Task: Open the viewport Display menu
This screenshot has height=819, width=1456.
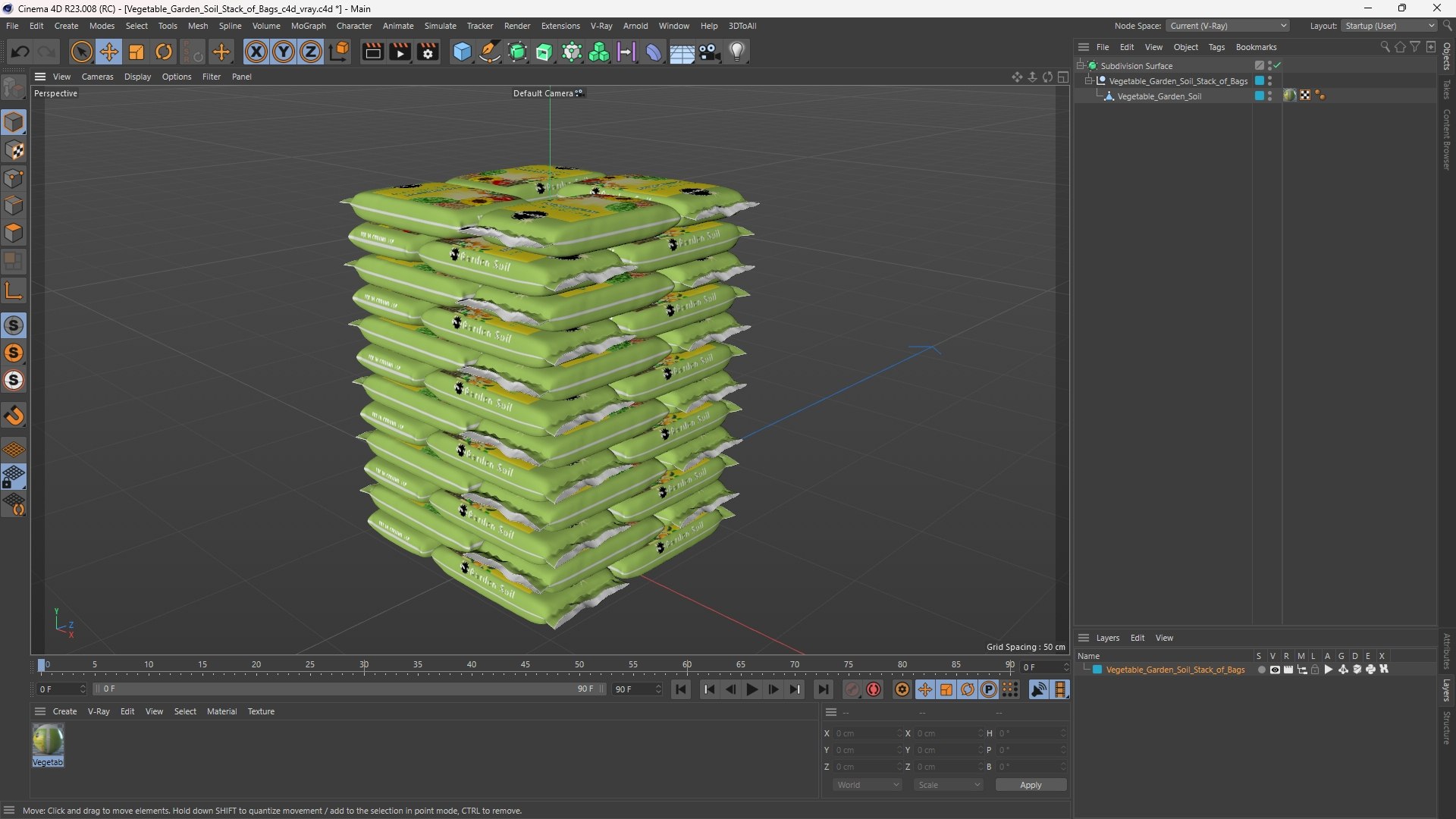Action: tap(137, 77)
